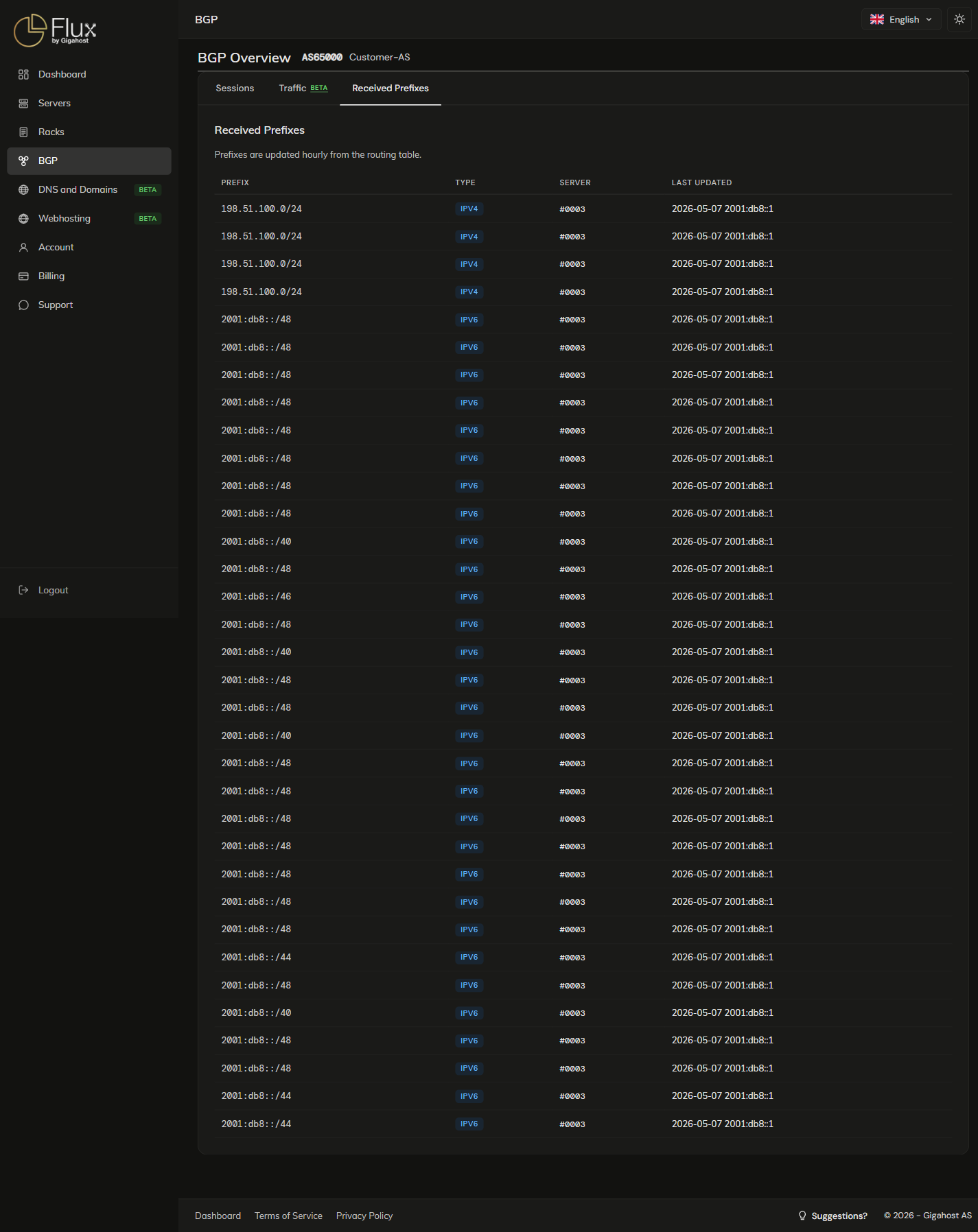Click the SERVER column header

pyautogui.click(x=575, y=182)
